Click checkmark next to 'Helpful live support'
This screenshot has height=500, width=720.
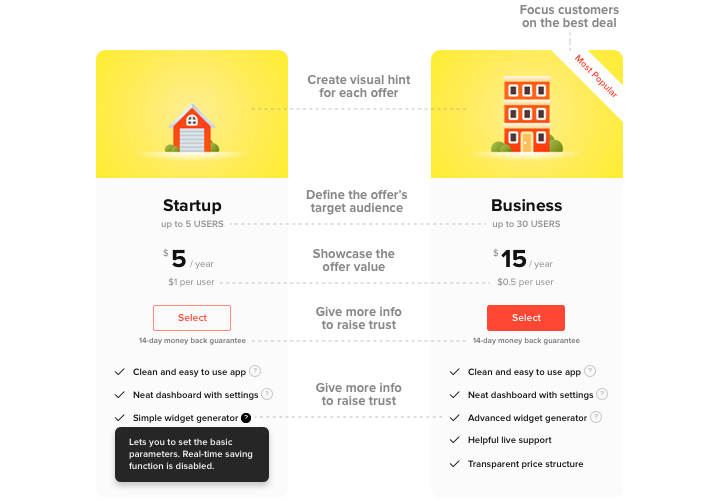point(455,440)
